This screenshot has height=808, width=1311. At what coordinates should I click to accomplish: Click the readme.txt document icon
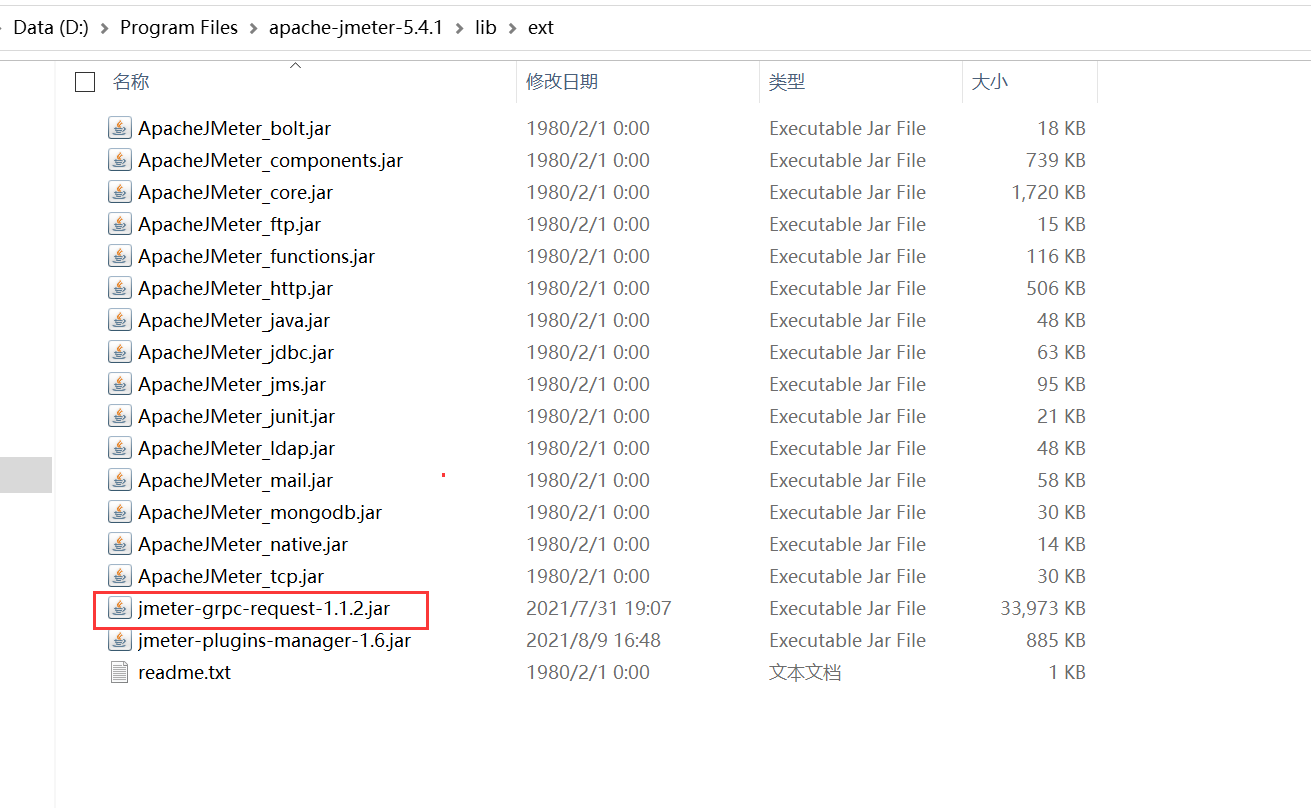click(x=120, y=672)
